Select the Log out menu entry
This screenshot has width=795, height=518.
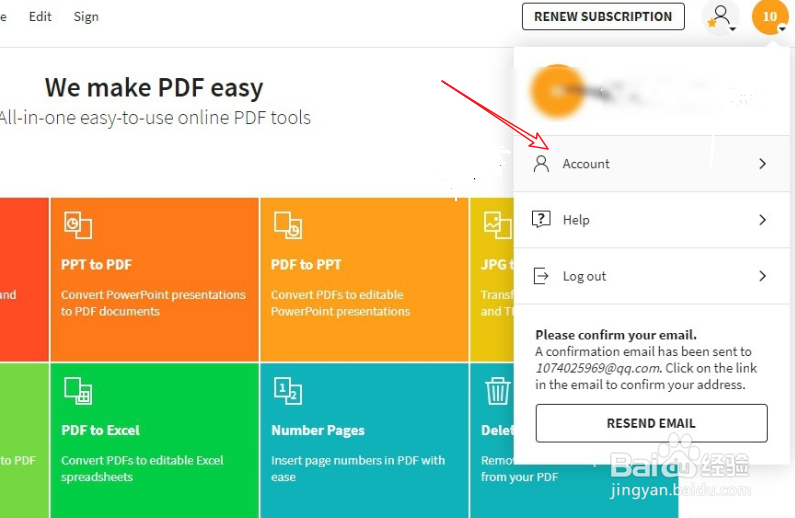(652, 276)
